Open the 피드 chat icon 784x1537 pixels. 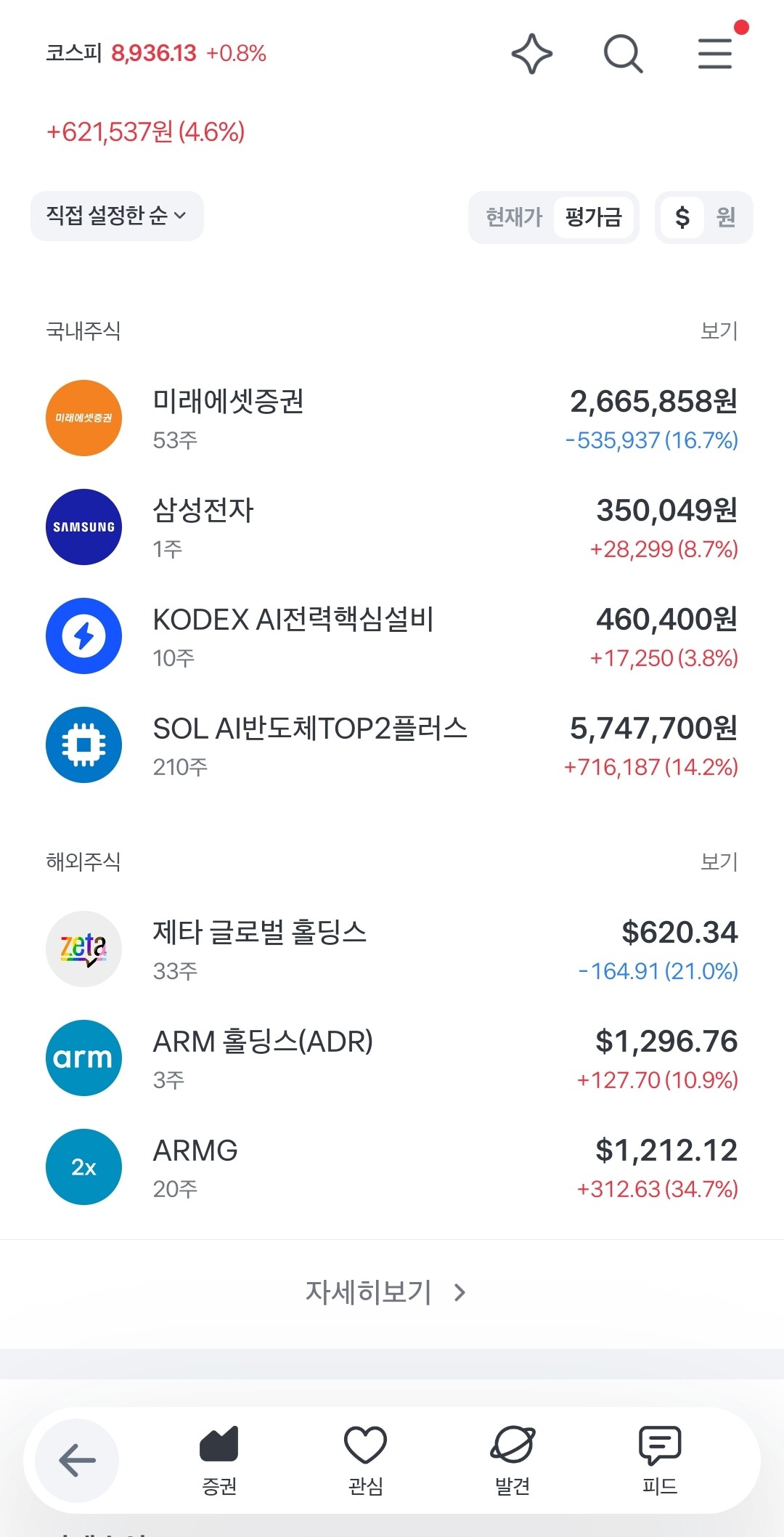659,1460
